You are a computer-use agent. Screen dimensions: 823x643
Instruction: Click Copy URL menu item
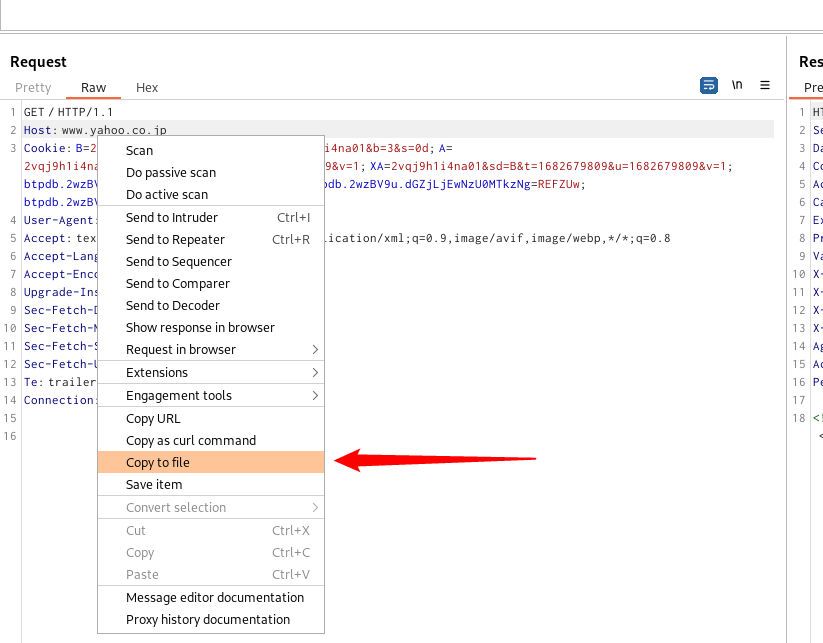tap(153, 418)
